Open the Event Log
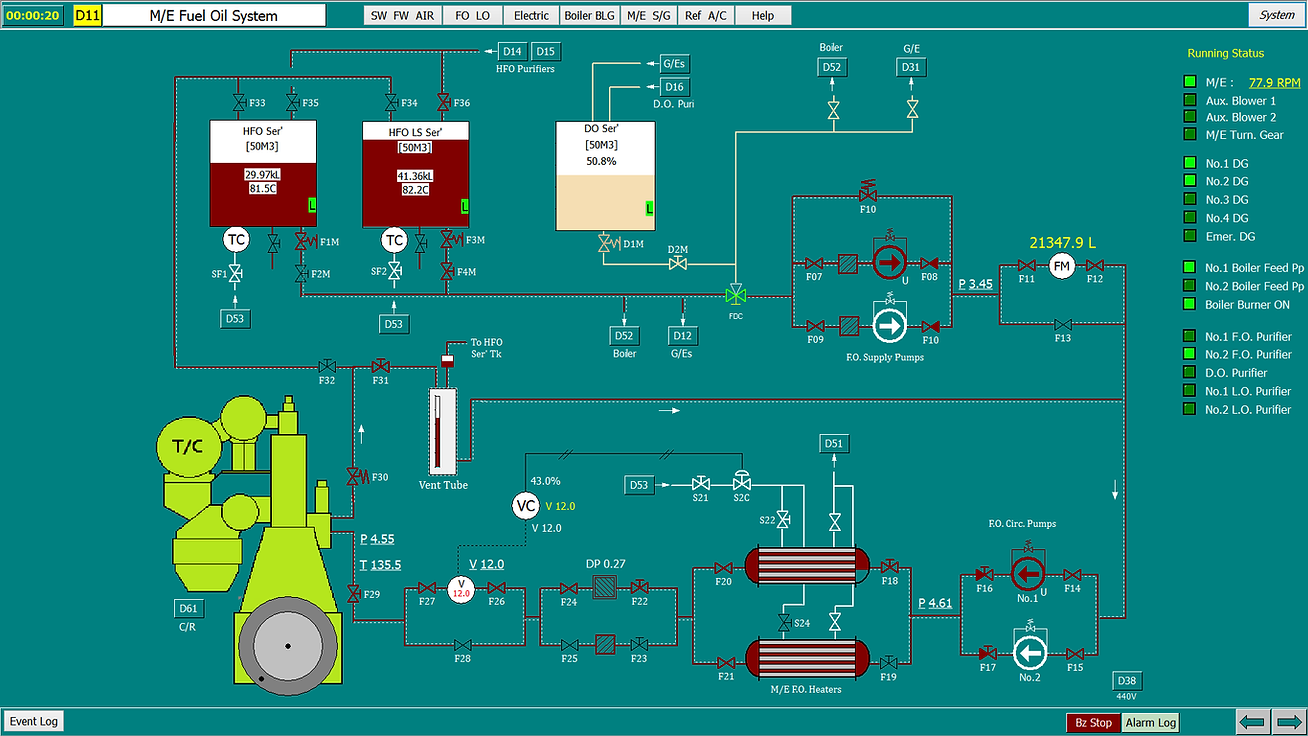The image size is (1308, 736). pyautogui.click(x=34, y=721)
